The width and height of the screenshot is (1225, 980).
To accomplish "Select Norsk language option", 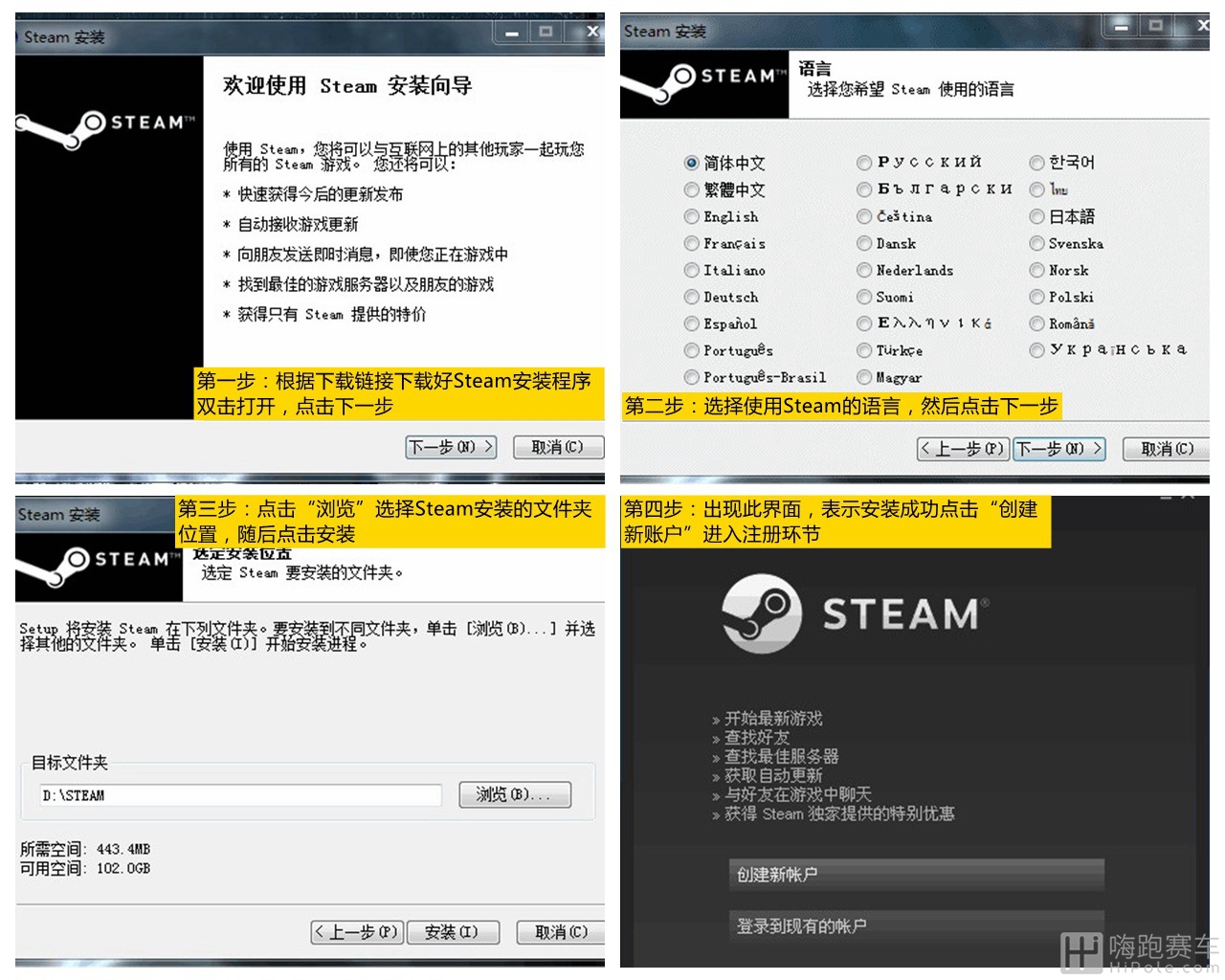I will [x=1036, y=270].
